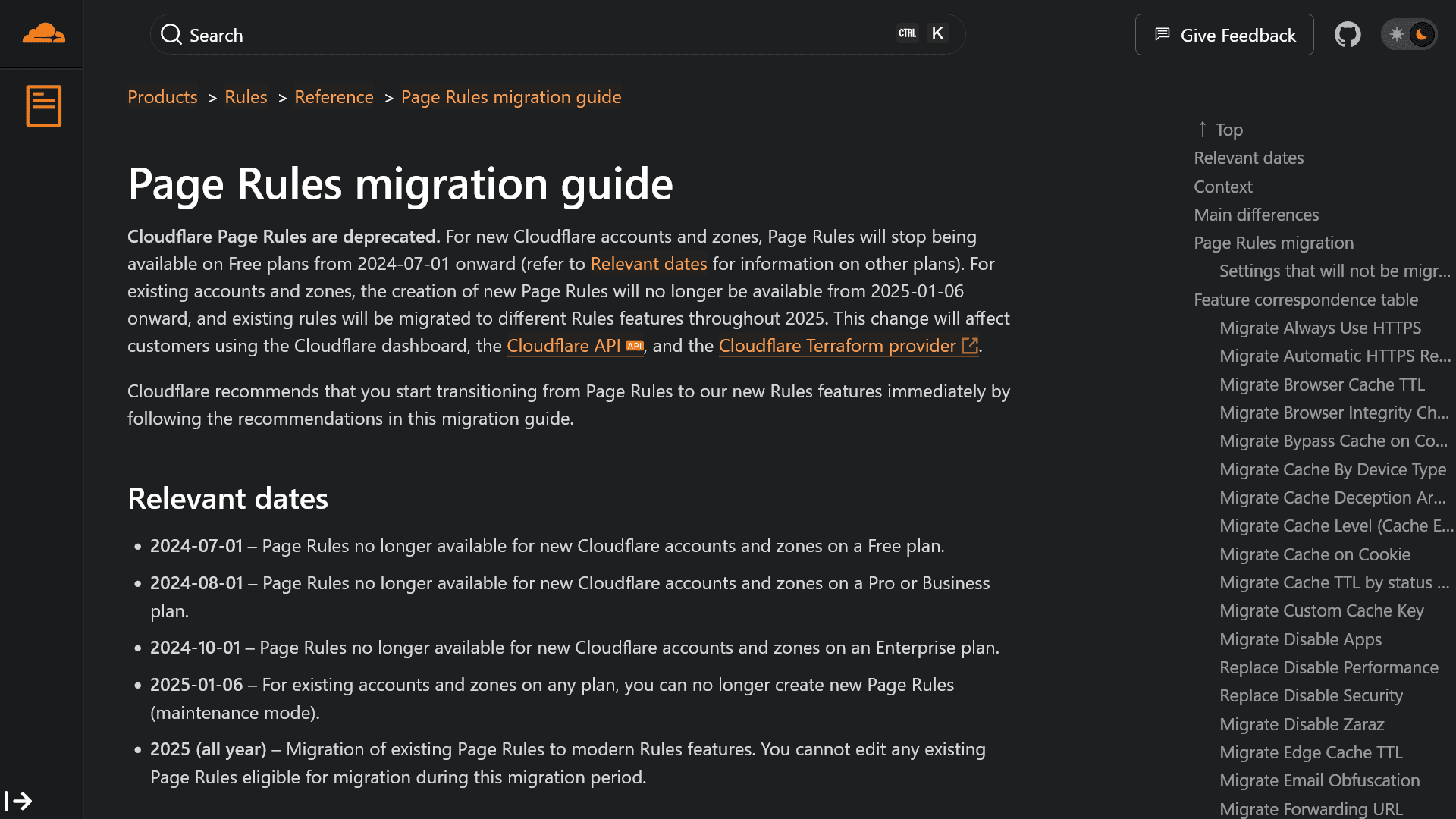Open the docs page icon in sidebar
Screen dimensions: 1456x819
click(x=43, y=105)
